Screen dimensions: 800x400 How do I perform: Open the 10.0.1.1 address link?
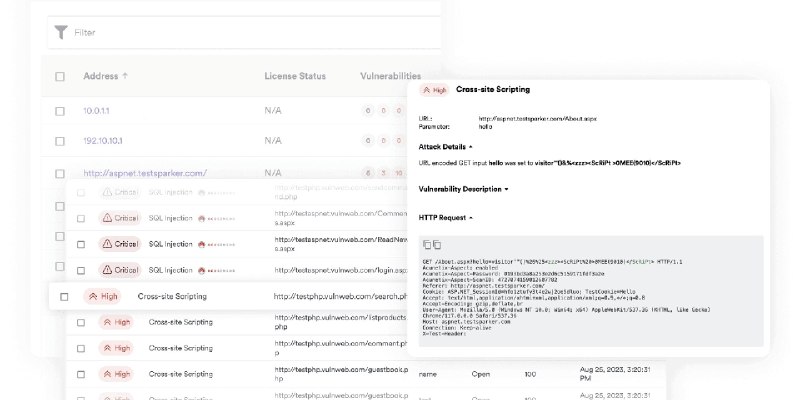[96, 111]
